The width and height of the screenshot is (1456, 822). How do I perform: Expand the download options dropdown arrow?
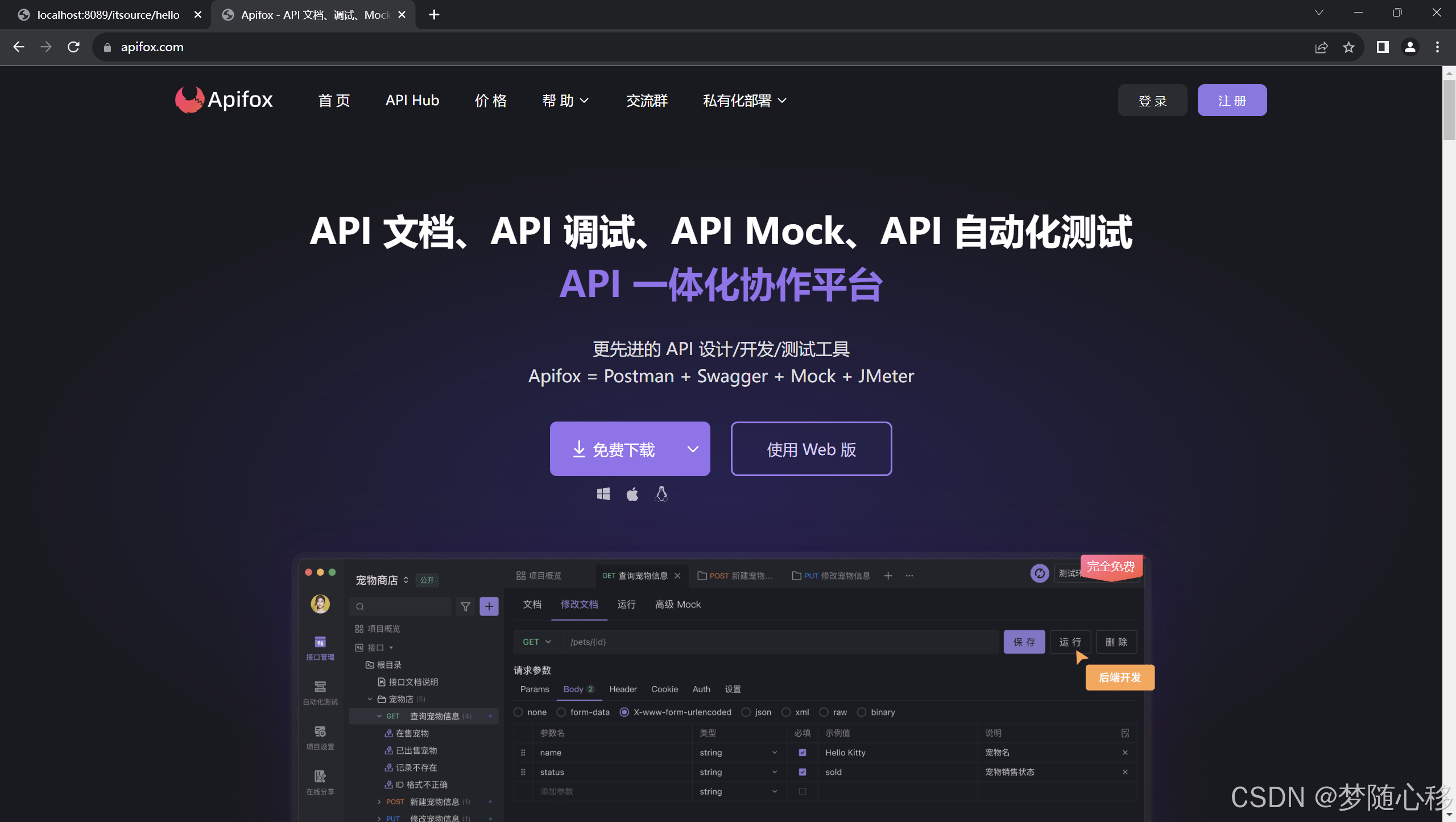(x=692, y=449)
